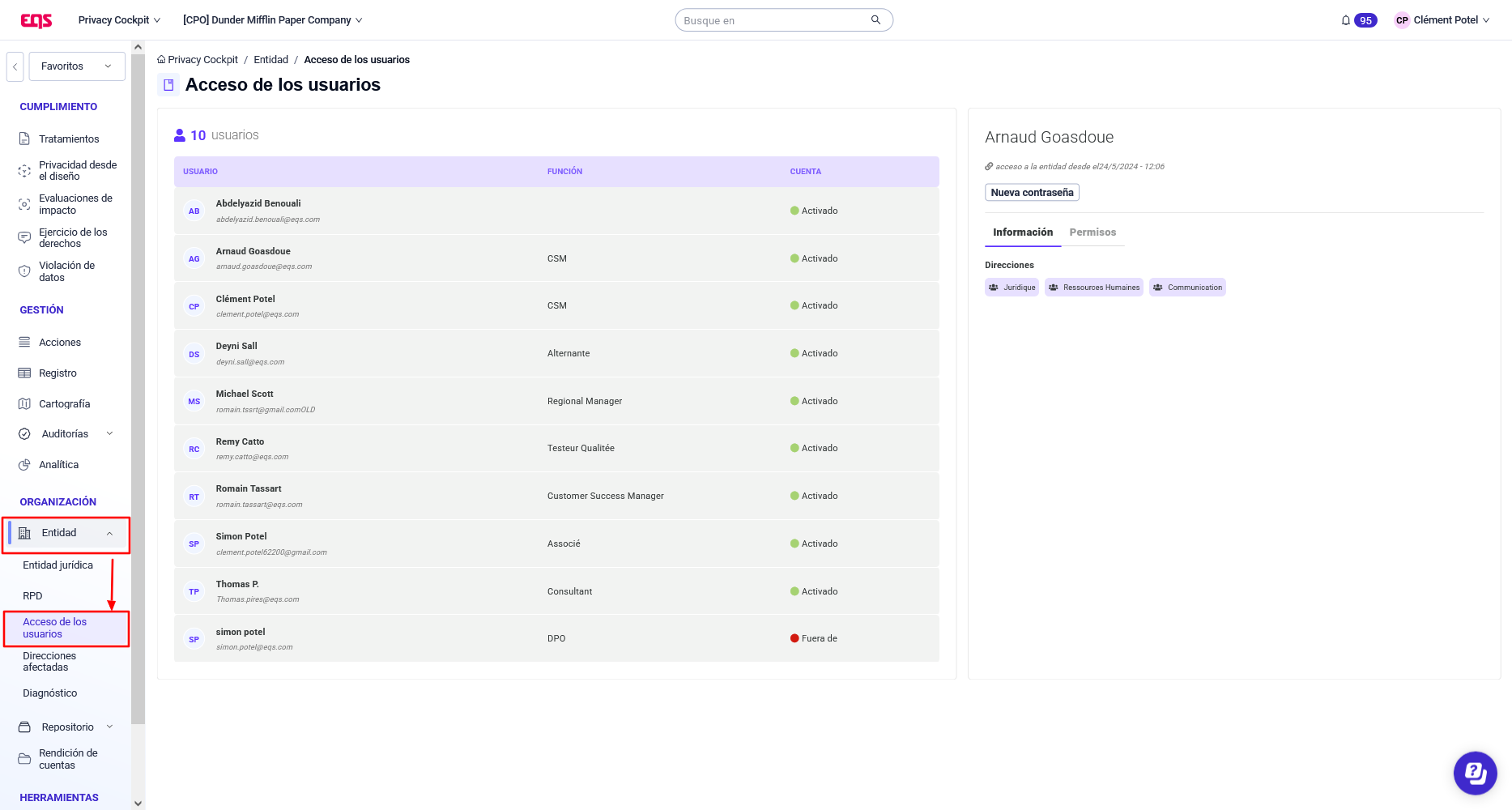
Task: Click the TP avatar for Thomas P.
Action: click(194, 592)
